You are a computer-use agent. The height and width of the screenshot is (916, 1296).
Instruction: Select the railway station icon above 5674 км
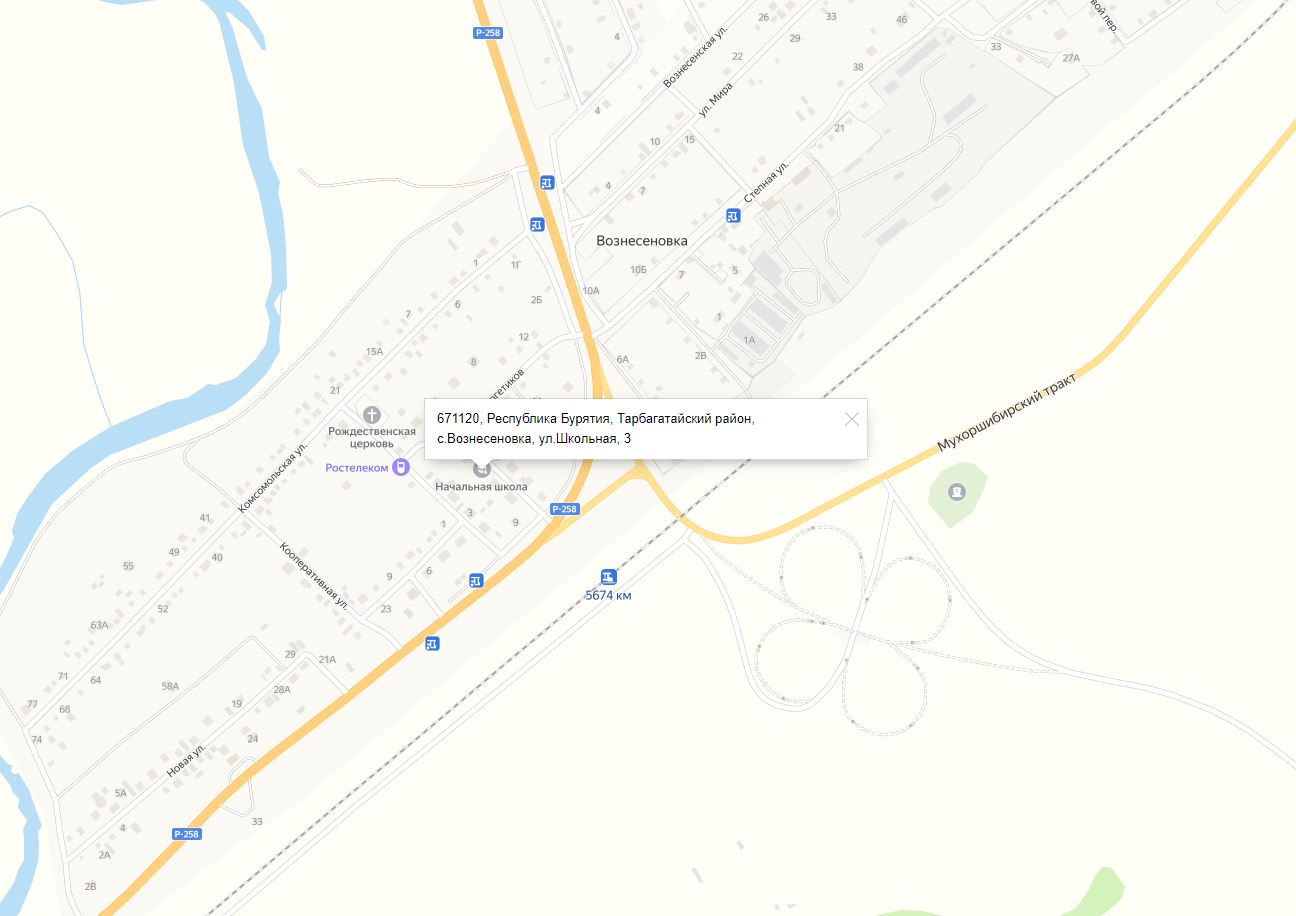point(608,577)
